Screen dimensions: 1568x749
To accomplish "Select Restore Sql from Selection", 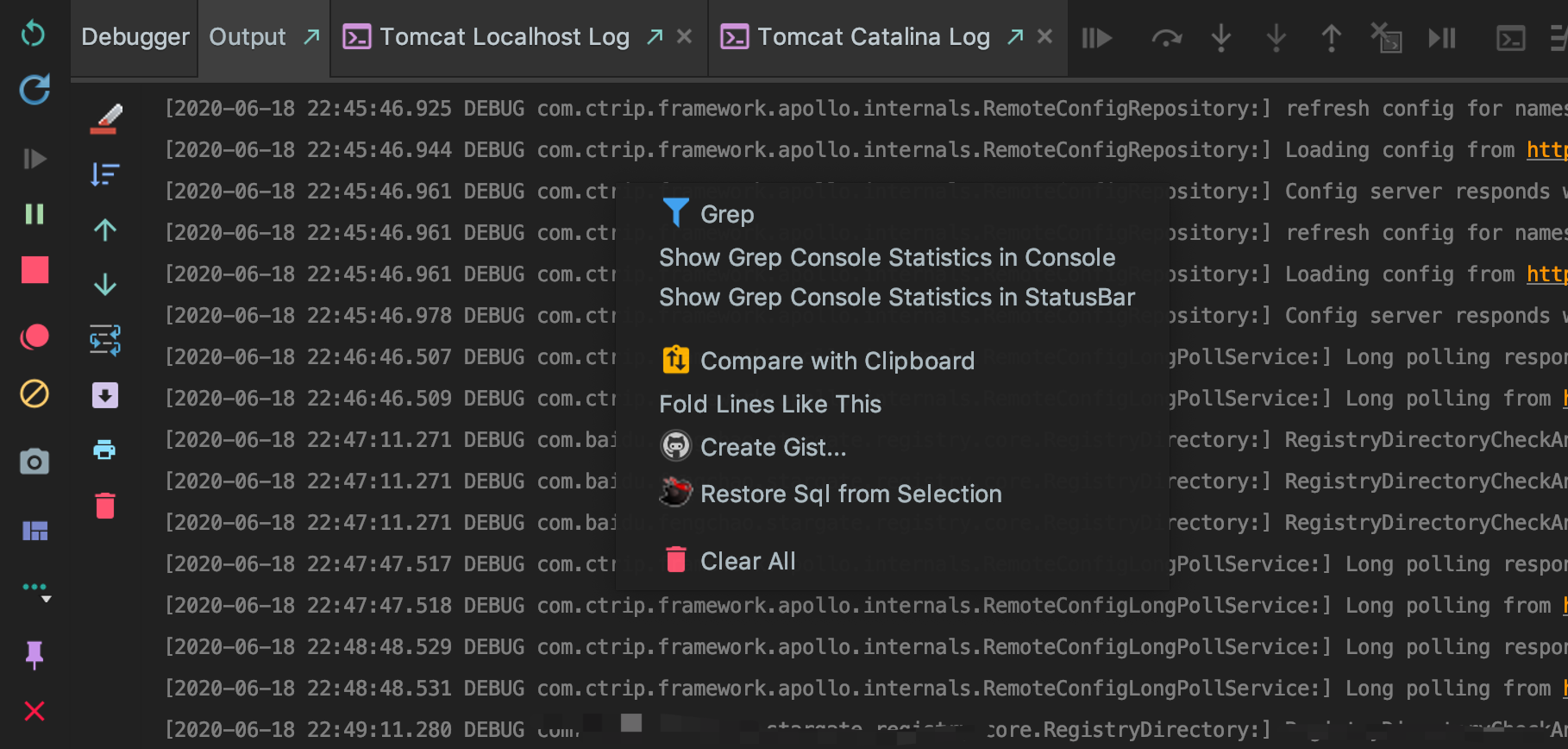I will click(x=893, y=494).
